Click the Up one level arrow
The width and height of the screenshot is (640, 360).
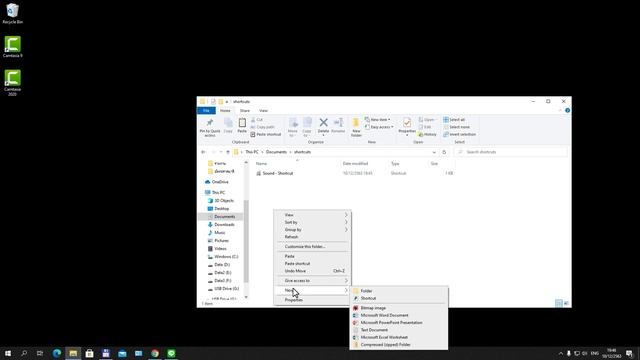(228, 152)
